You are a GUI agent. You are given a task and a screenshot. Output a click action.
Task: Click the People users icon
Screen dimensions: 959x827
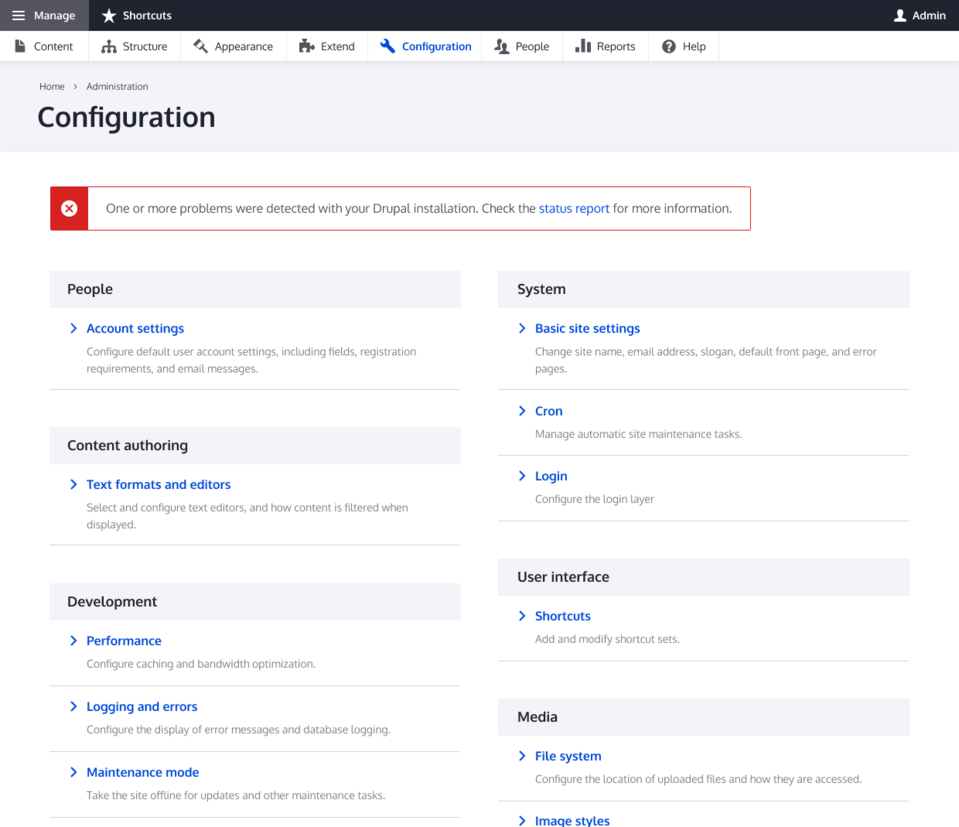coord(502,46)
